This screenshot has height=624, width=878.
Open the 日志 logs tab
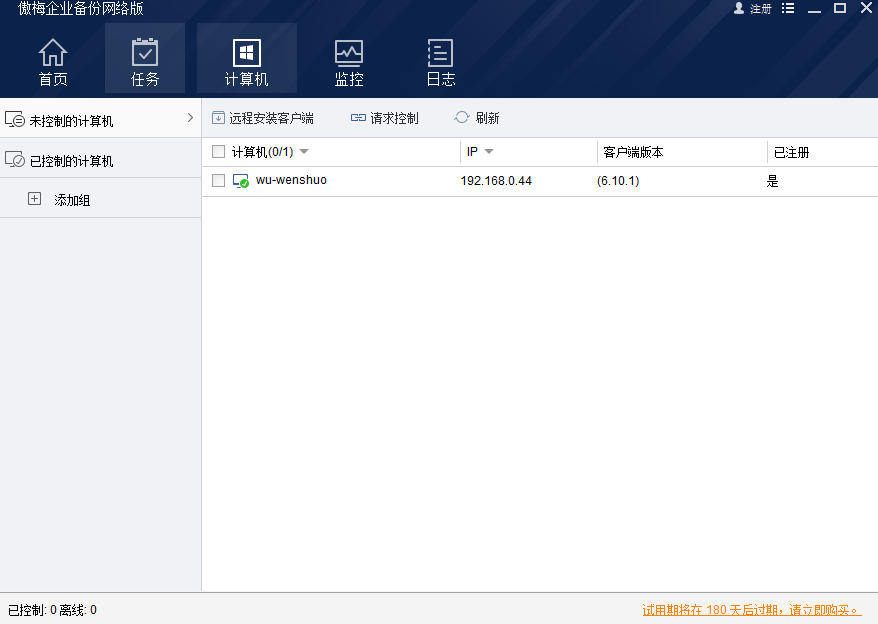[x=441, y=62]
